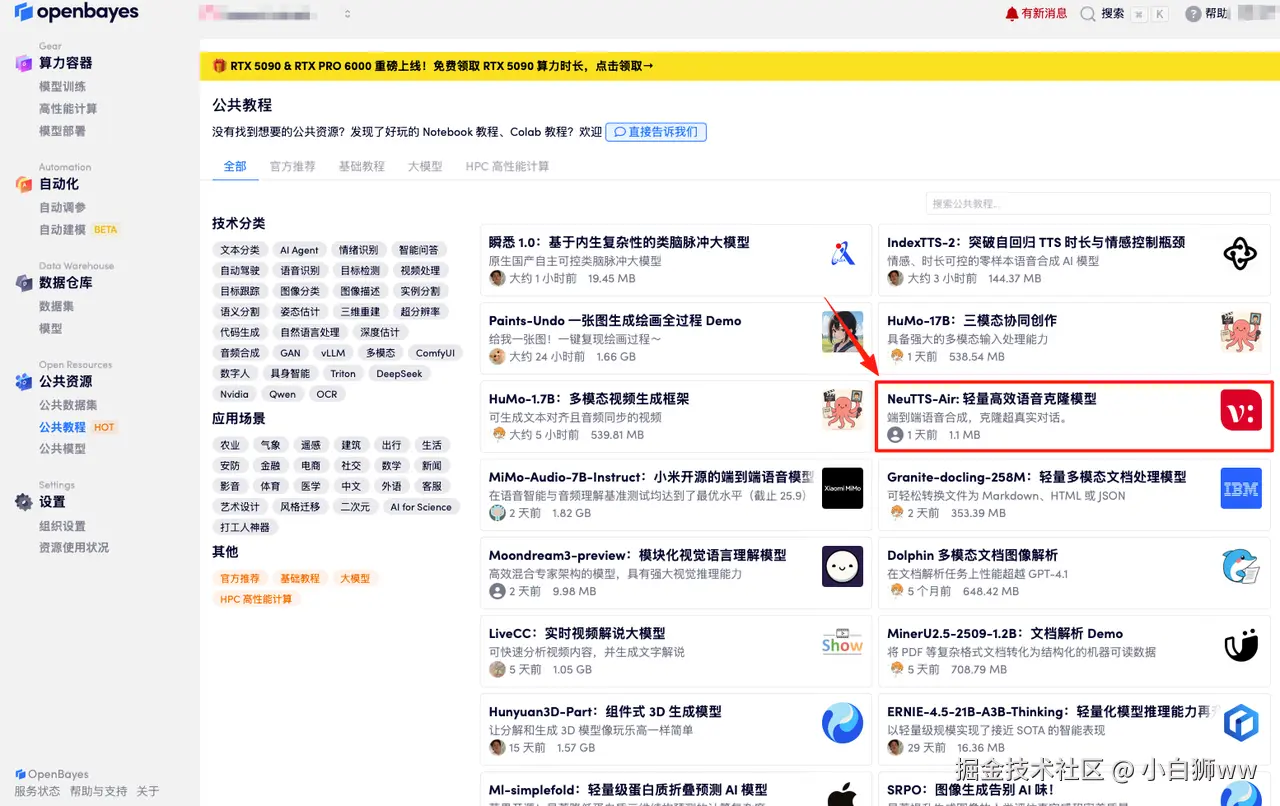1280x806 pixels.
Task: Click the 关于 footer link
Action: 148,791
